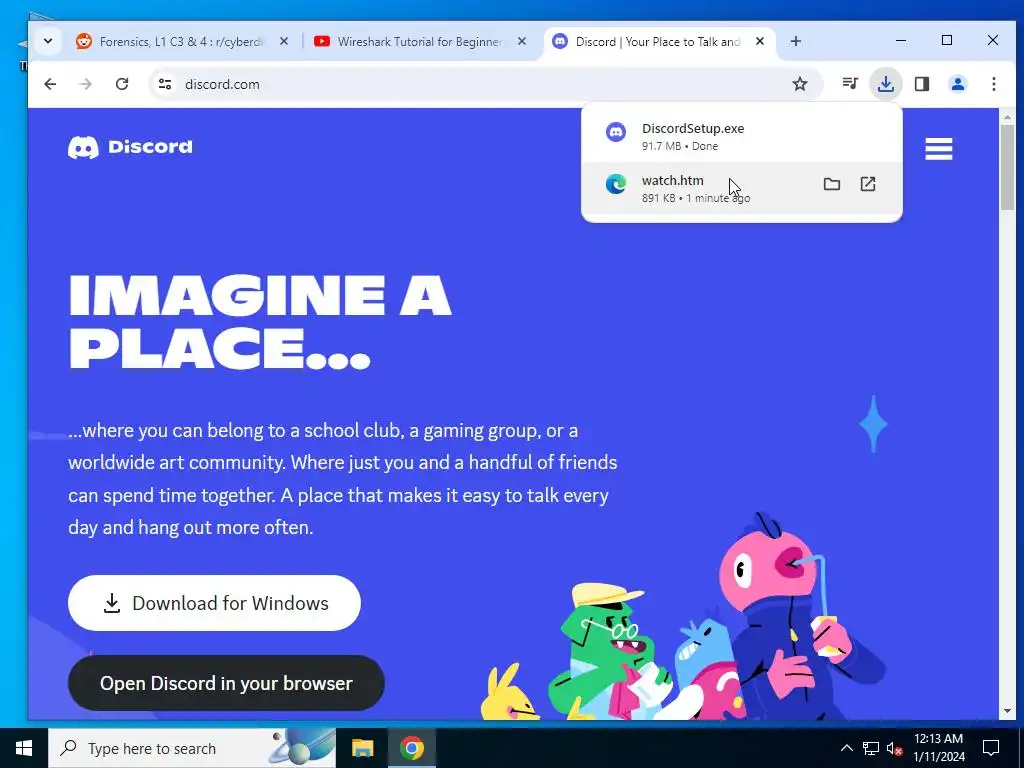
Task: Close the Forensics Reddit tab
Action: pyautogui.click(x=283, y=41)
